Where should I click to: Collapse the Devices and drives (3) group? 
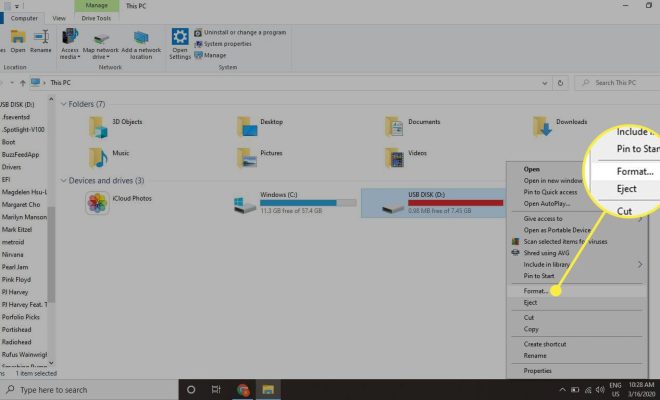point(64,181)
